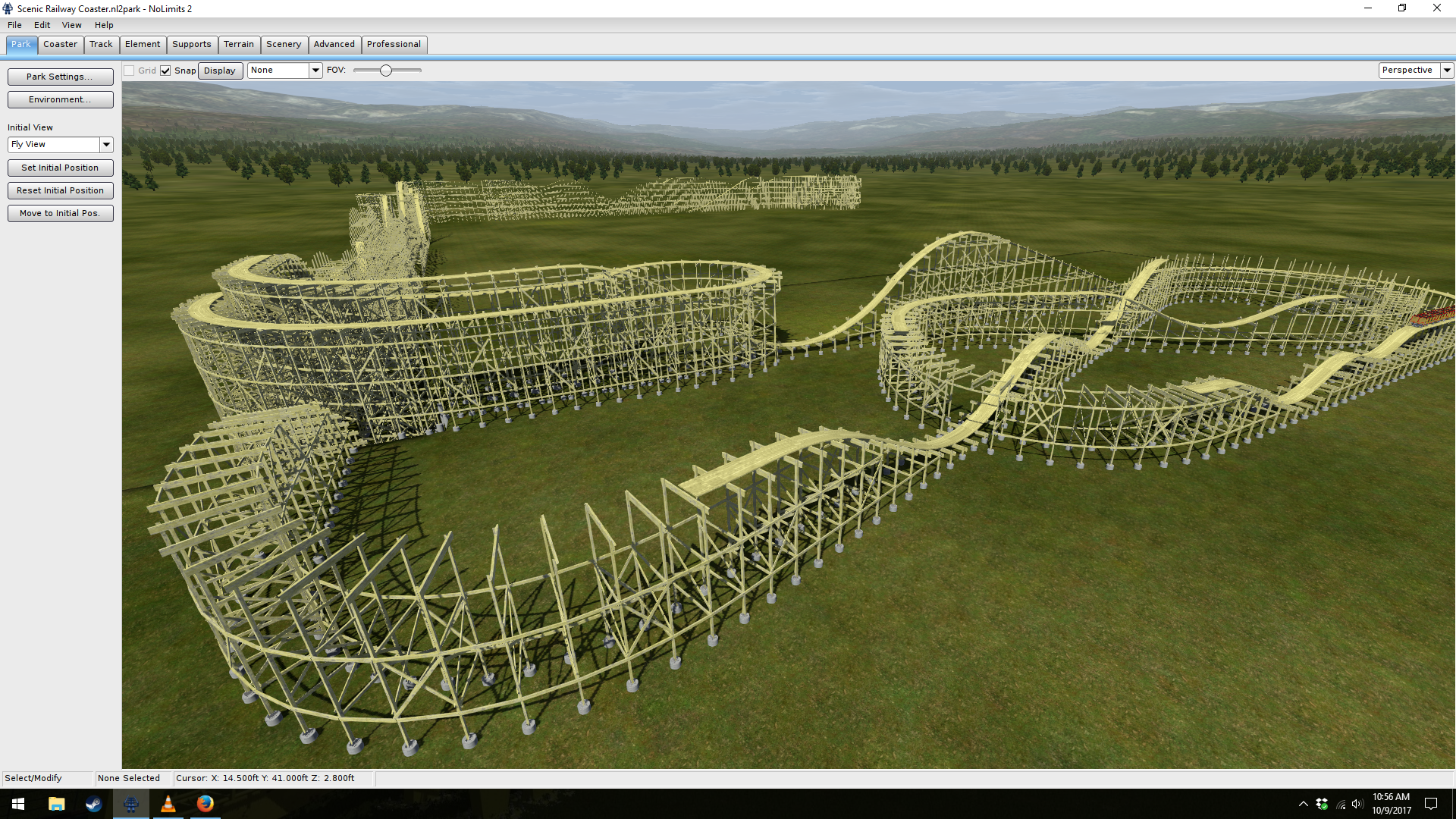
Task: Click the Display toolbar button
Action: point(220,71)
